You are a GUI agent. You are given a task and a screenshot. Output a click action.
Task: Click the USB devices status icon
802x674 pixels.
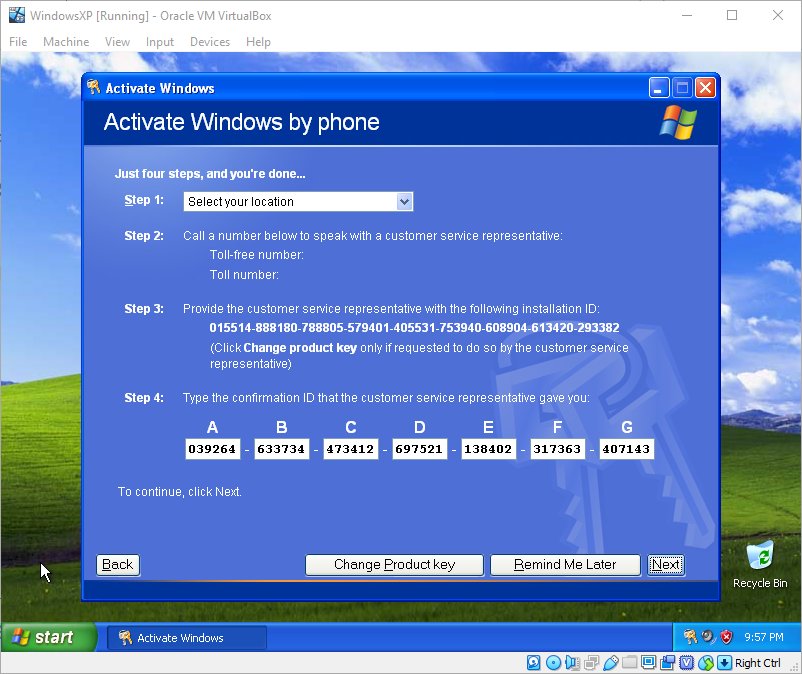610,663
